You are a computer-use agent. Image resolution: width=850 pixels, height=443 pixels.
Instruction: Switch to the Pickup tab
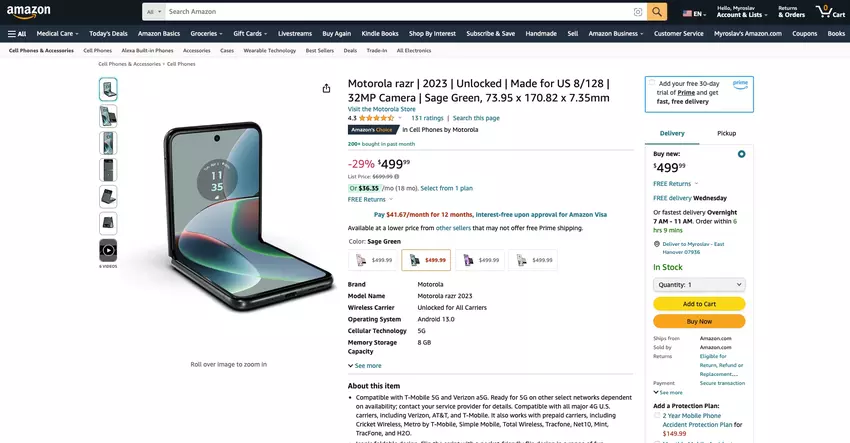(x=726, y=133)
